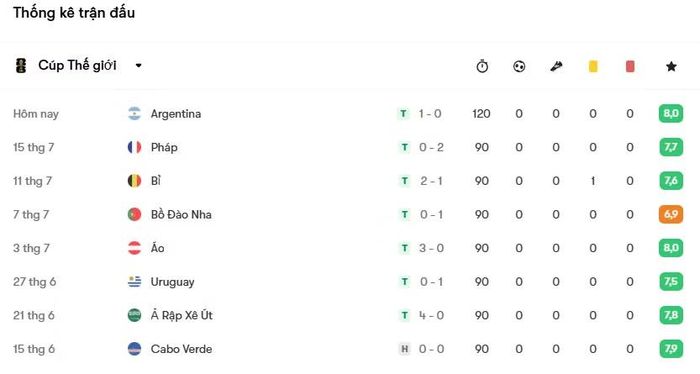Click the World Cup trophy icon

click(x=21, y=66)
